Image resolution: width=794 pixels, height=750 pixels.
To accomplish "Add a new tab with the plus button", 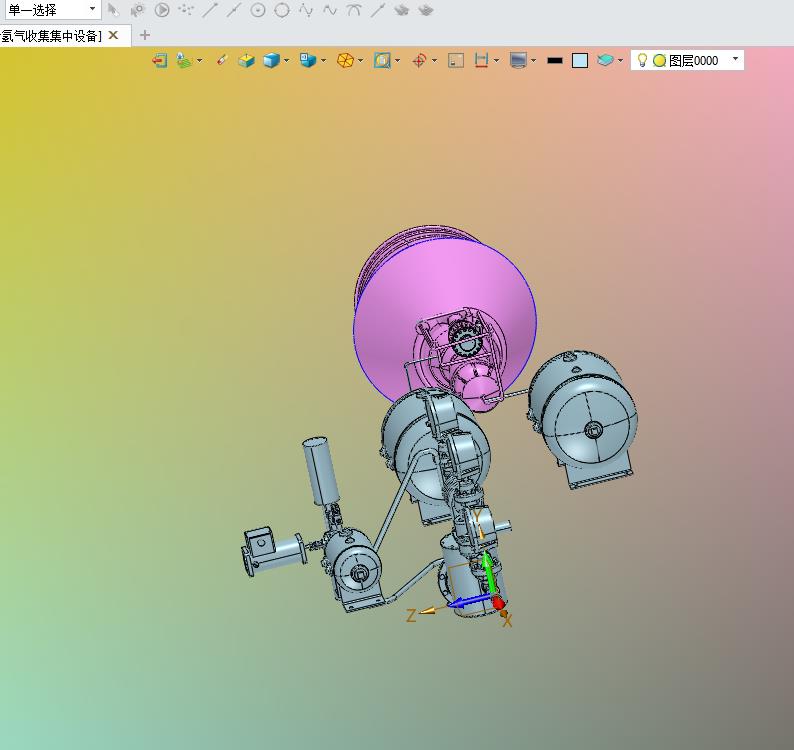I will (x=145, y=35).
